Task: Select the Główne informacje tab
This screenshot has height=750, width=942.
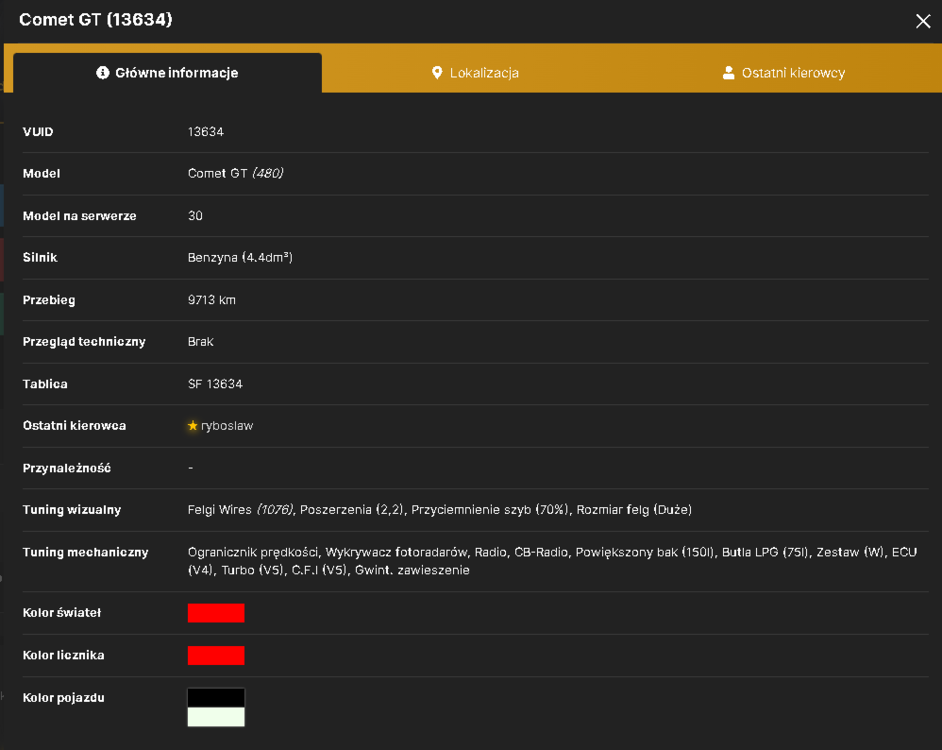Action: (x=168, y=73)
